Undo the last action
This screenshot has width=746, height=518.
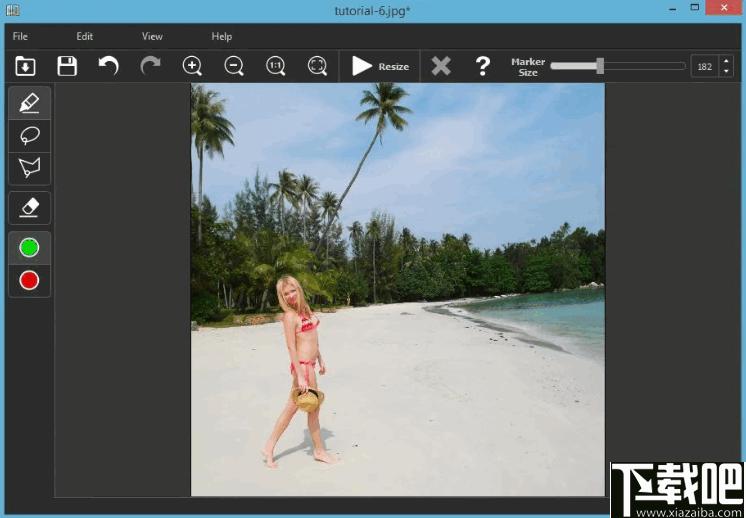tap(108, 67)
